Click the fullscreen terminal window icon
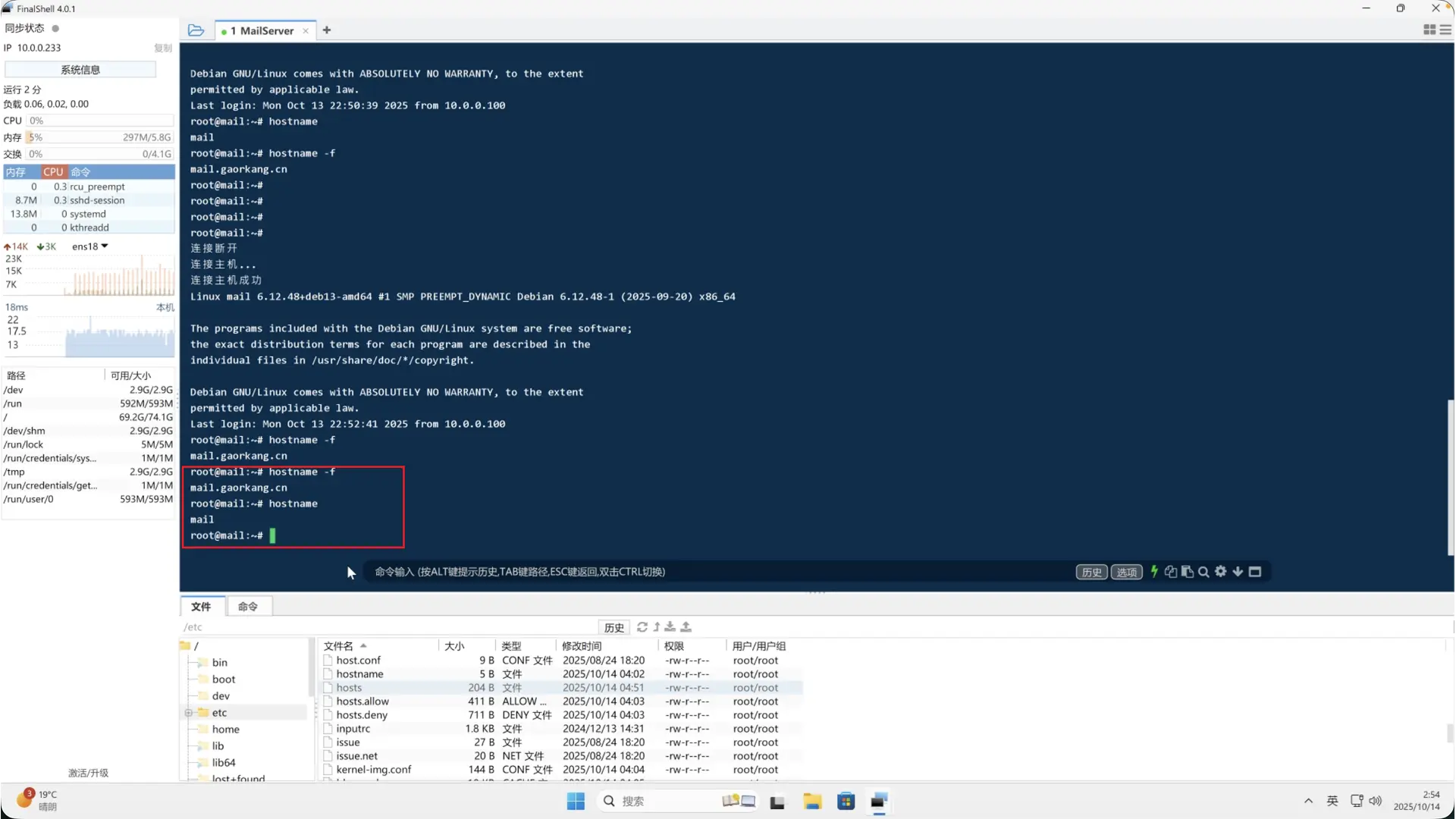Screen dimensions: 1456x819 [1255, 572]
